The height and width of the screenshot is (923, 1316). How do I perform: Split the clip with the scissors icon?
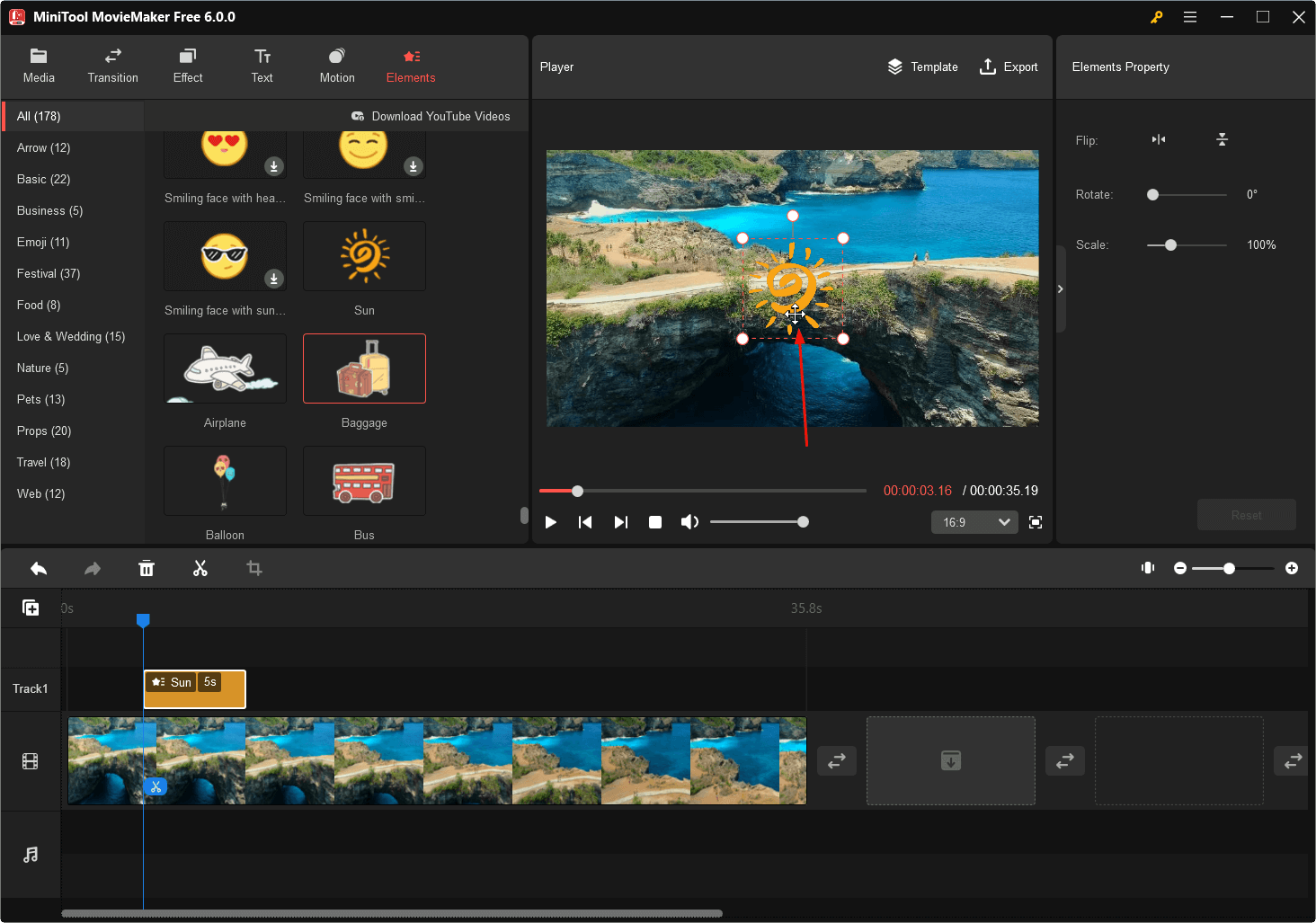pyautogui.click(x=200, y=568)
